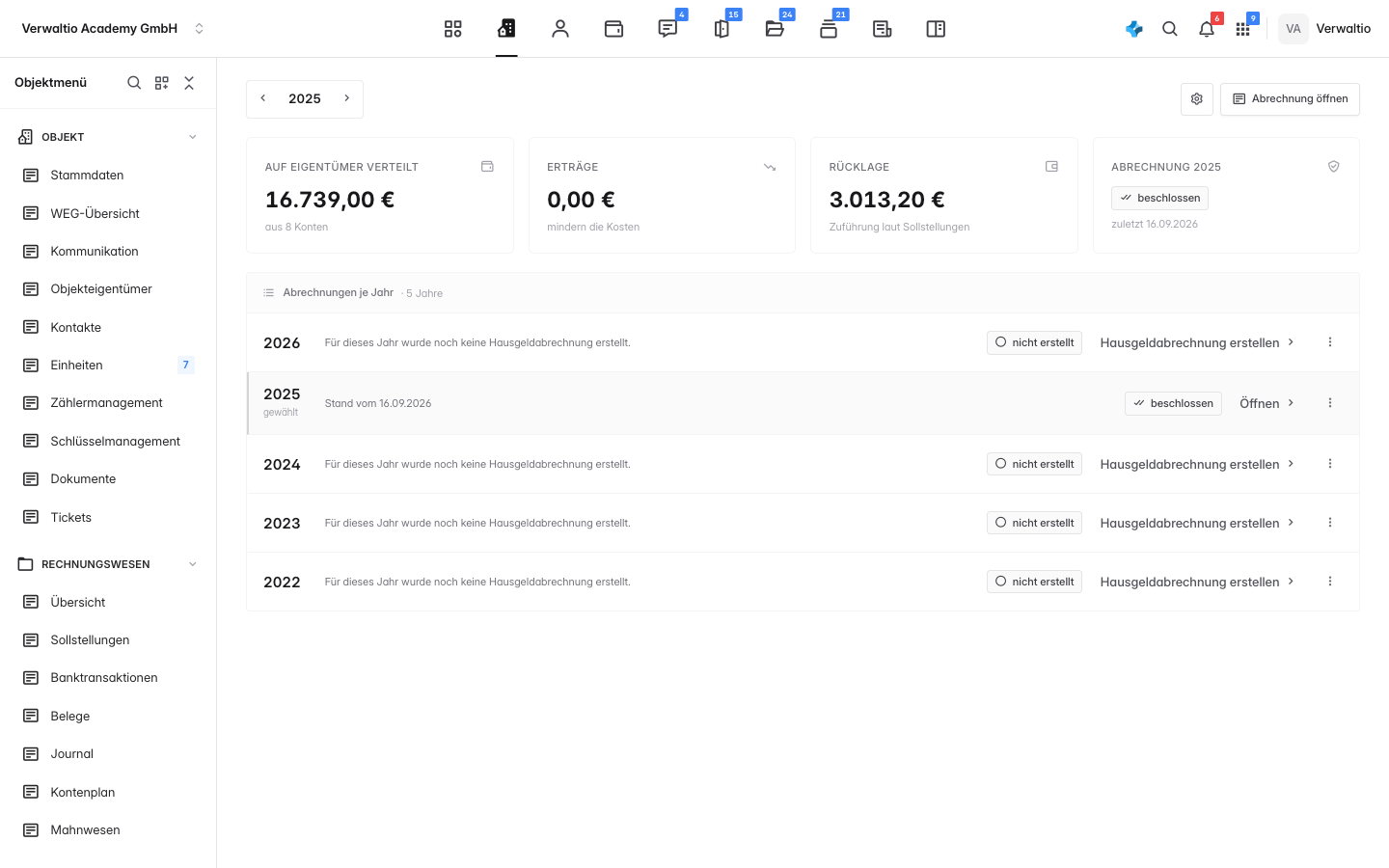Open the folder icon with badge 24
The height and width of the screenshot is (868, 1389).
[775, 29]
